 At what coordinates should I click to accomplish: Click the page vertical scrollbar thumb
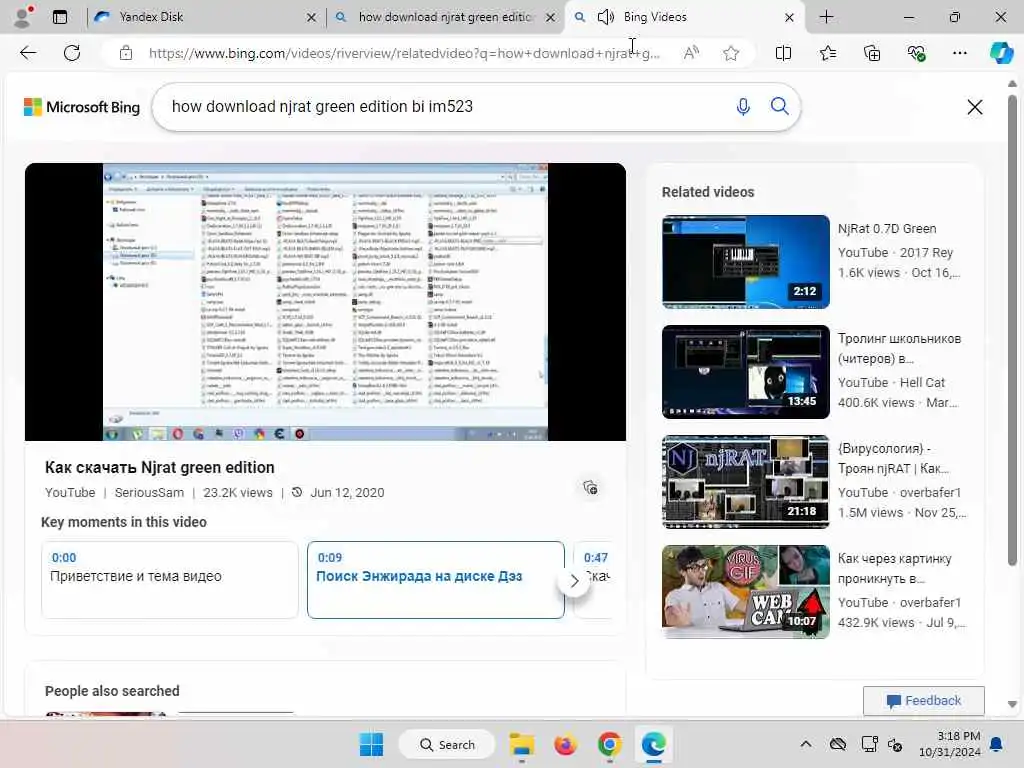coord(1012,330)
